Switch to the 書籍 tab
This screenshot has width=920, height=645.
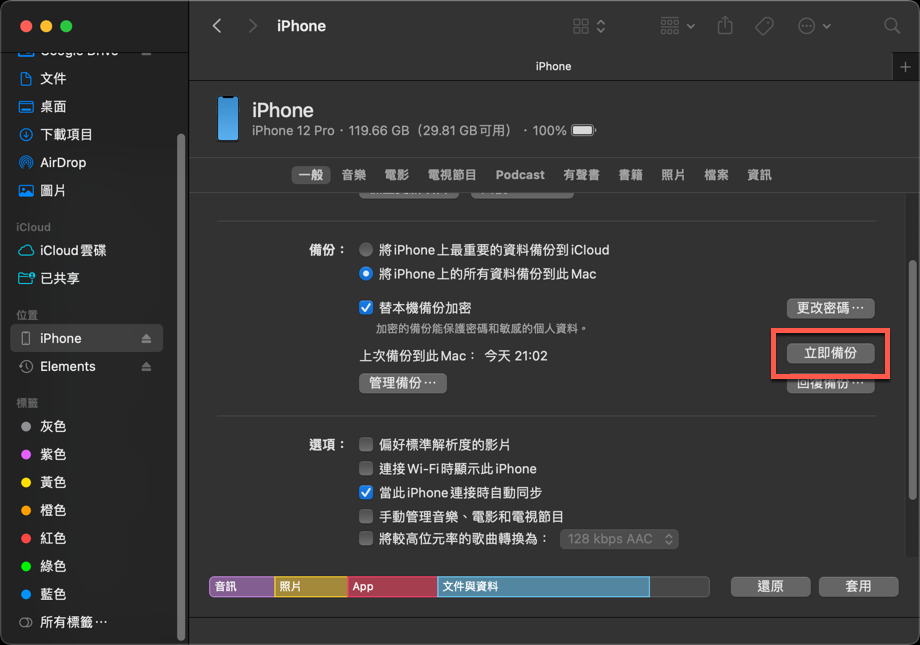click(x=631, y=175)
